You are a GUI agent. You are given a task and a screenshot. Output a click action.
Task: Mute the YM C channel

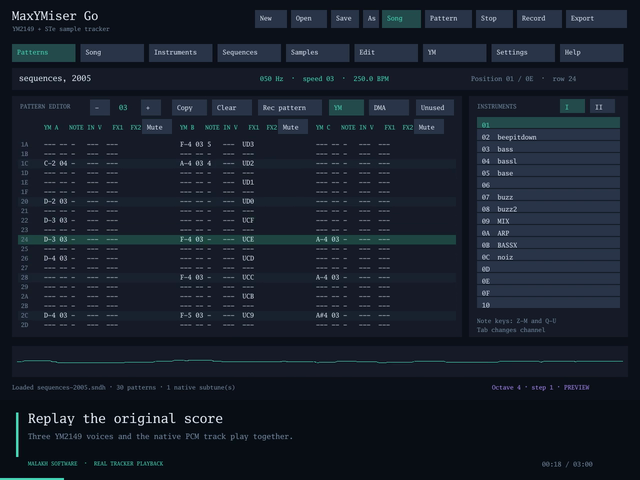[x=429, y=127]
